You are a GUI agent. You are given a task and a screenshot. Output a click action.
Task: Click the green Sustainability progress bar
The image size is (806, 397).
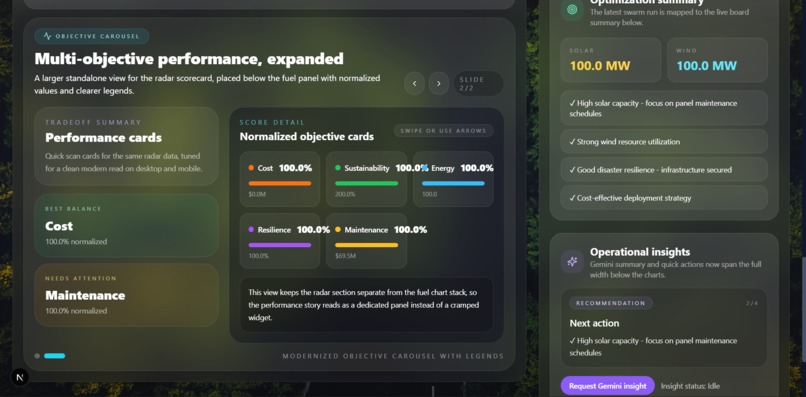click(367, 184)
